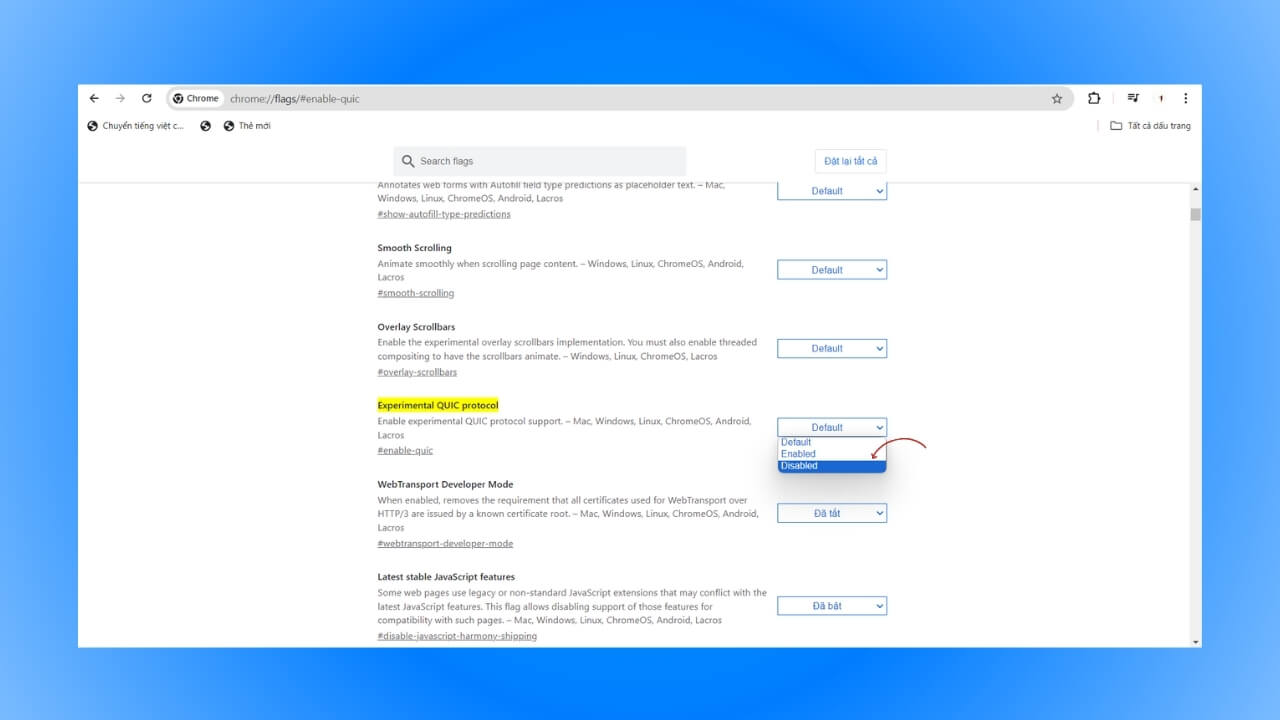Follow the #show-autofill-type-predictions link
The image size is (1280, 720).
(444, 214)
